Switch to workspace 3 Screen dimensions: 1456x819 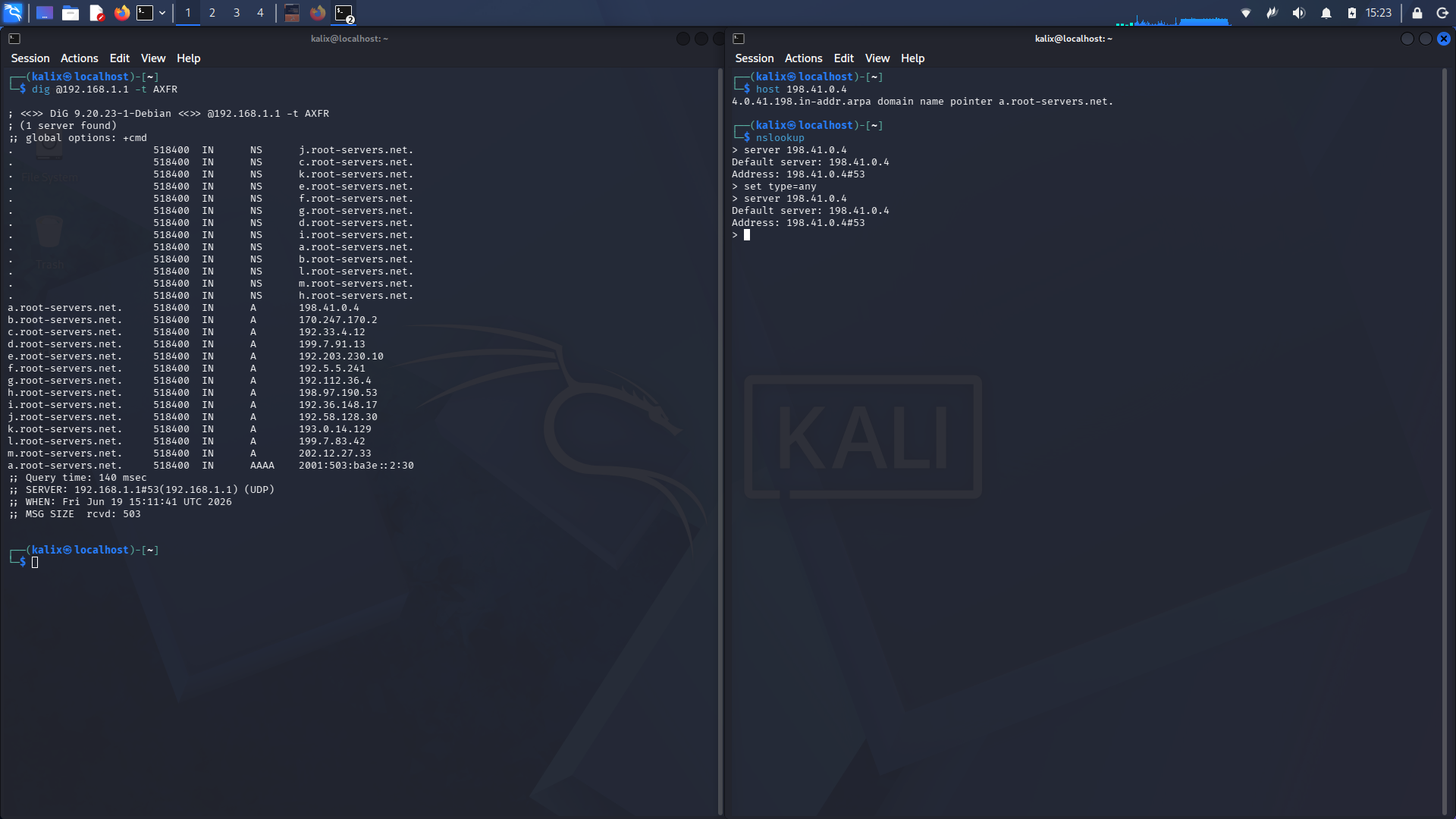point(237,13)
